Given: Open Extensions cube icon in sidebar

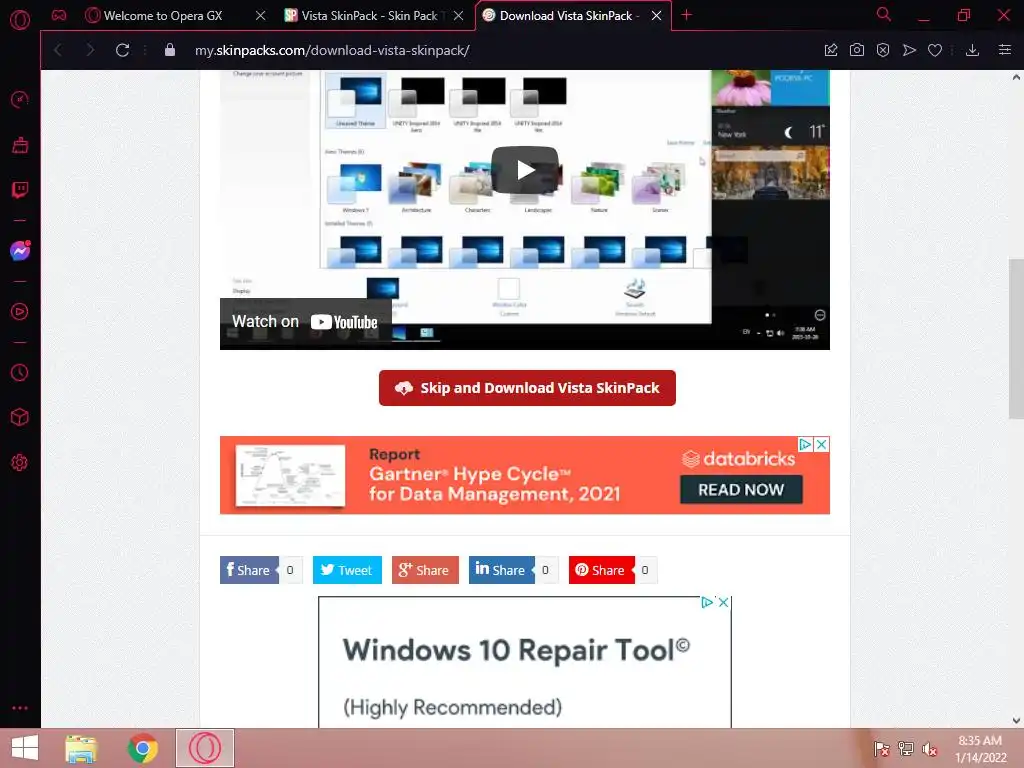Looking at the screenshot, I should (20, 417).
